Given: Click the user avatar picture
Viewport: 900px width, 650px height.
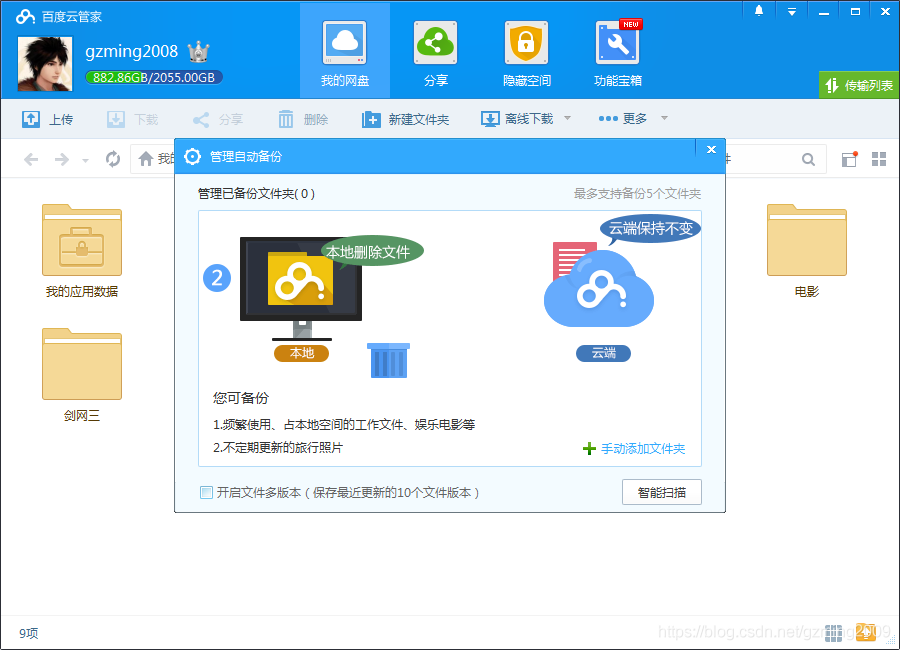Looking at the screenshot, I should [x=45, y=64].
